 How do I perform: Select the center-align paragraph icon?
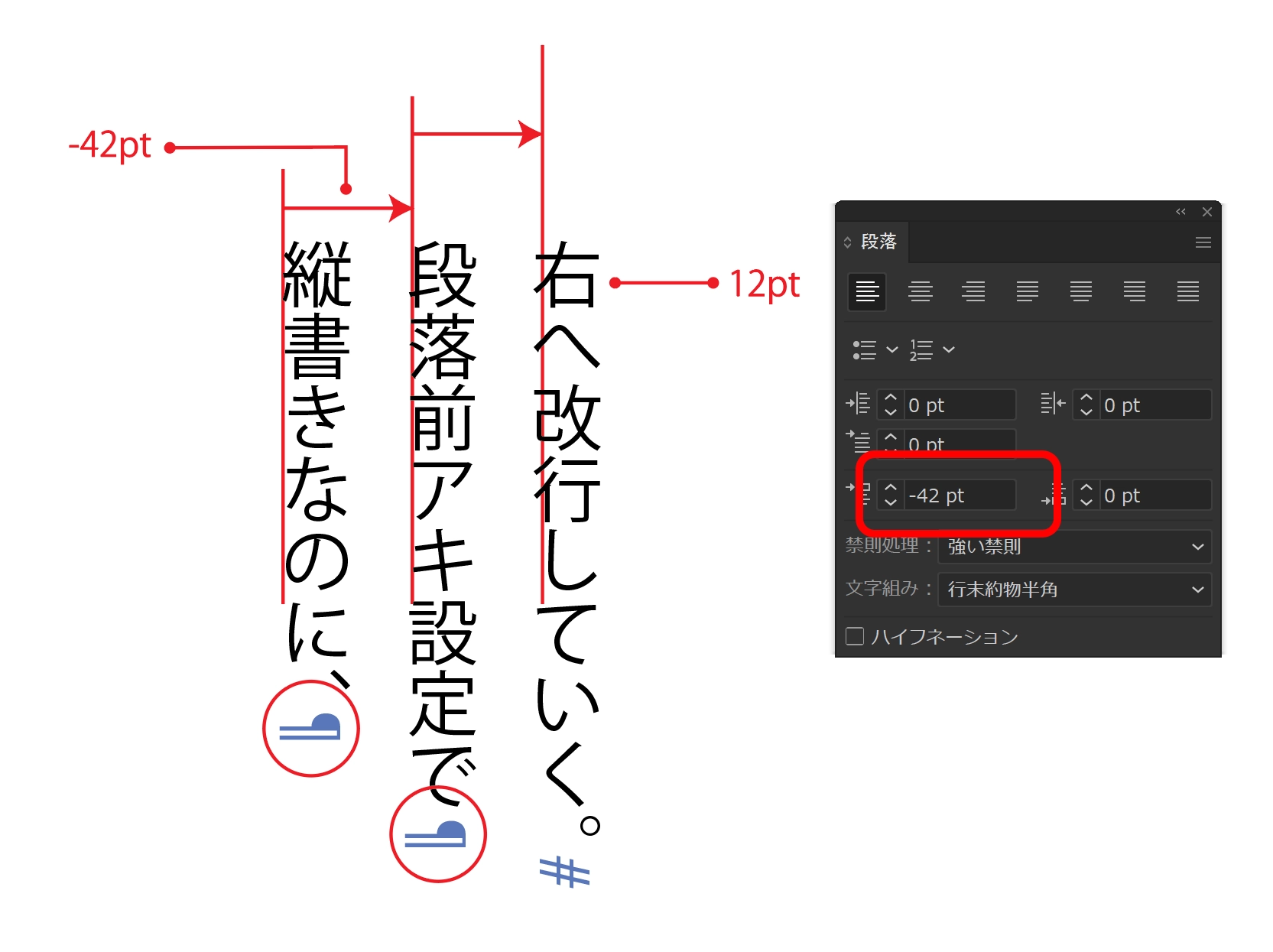click(x=921, y=291)
